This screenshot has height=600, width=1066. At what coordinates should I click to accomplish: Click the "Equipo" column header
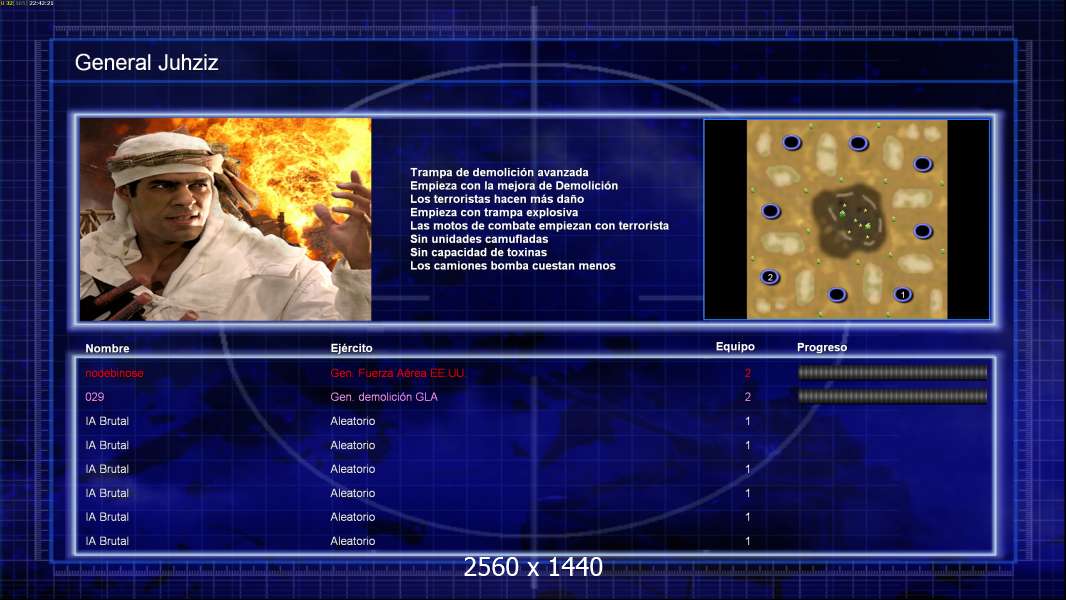(735, 347)
